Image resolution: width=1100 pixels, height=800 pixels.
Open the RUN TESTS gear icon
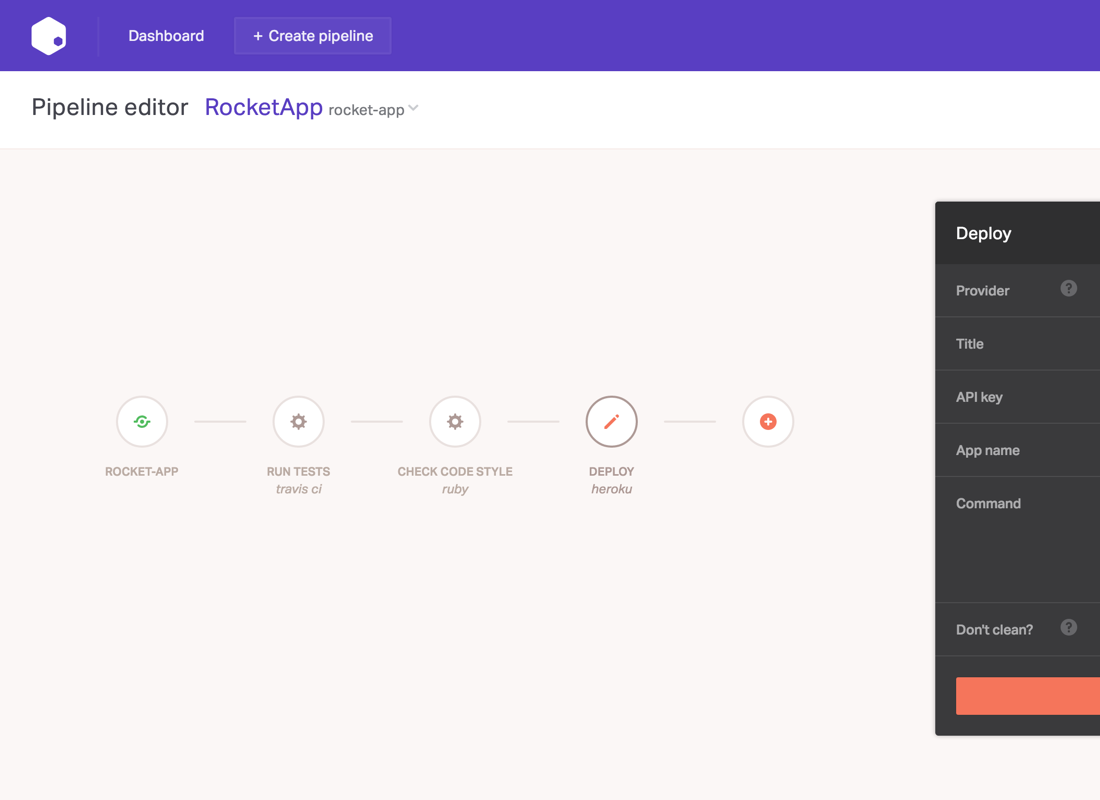pyautogui.click(x=298, y=421)
